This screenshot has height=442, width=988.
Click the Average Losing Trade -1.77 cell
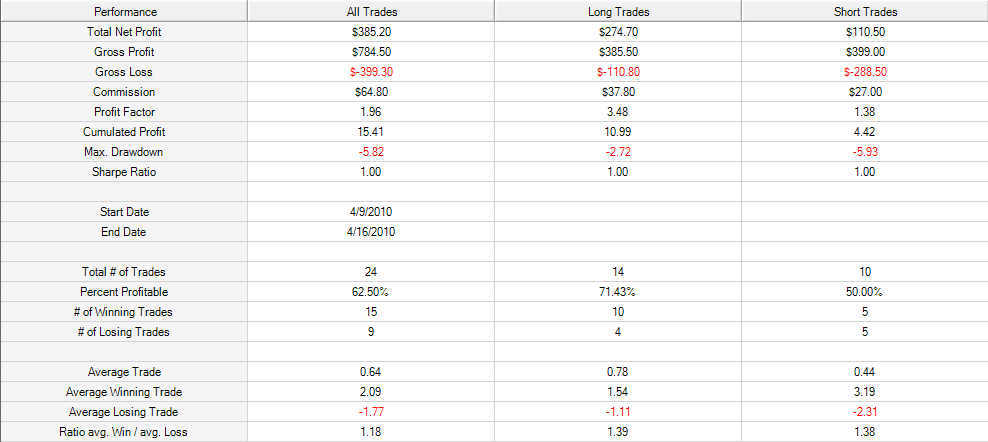click(x=370, y=412)
